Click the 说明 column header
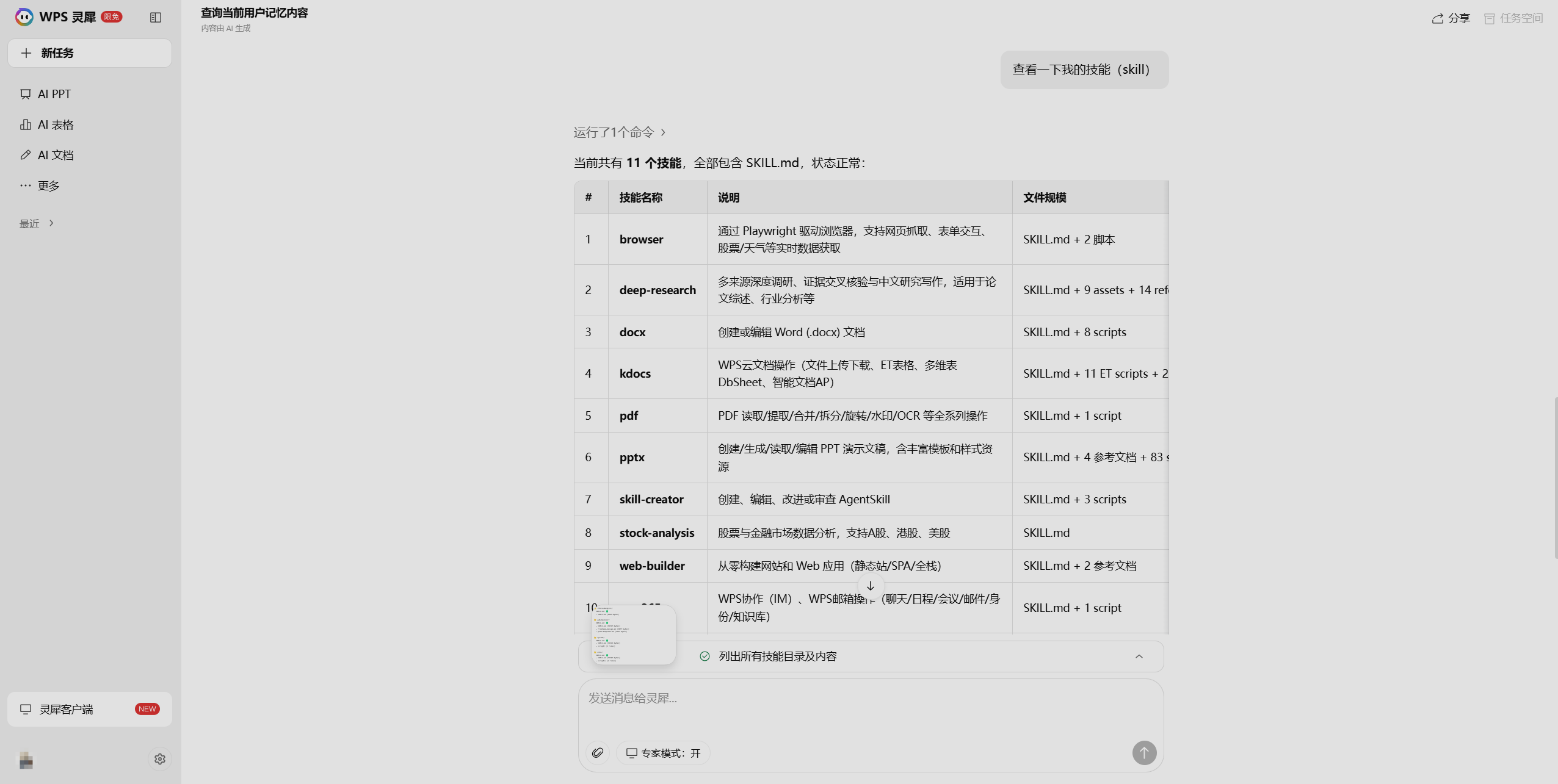1558x784 pixels. coord(860,198)
